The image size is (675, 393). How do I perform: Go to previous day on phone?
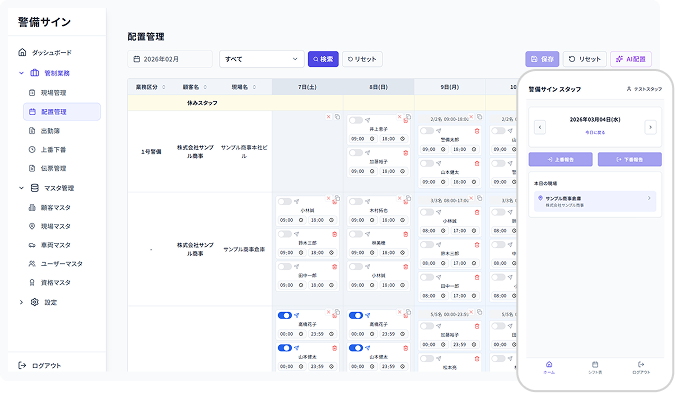point(540,127)
